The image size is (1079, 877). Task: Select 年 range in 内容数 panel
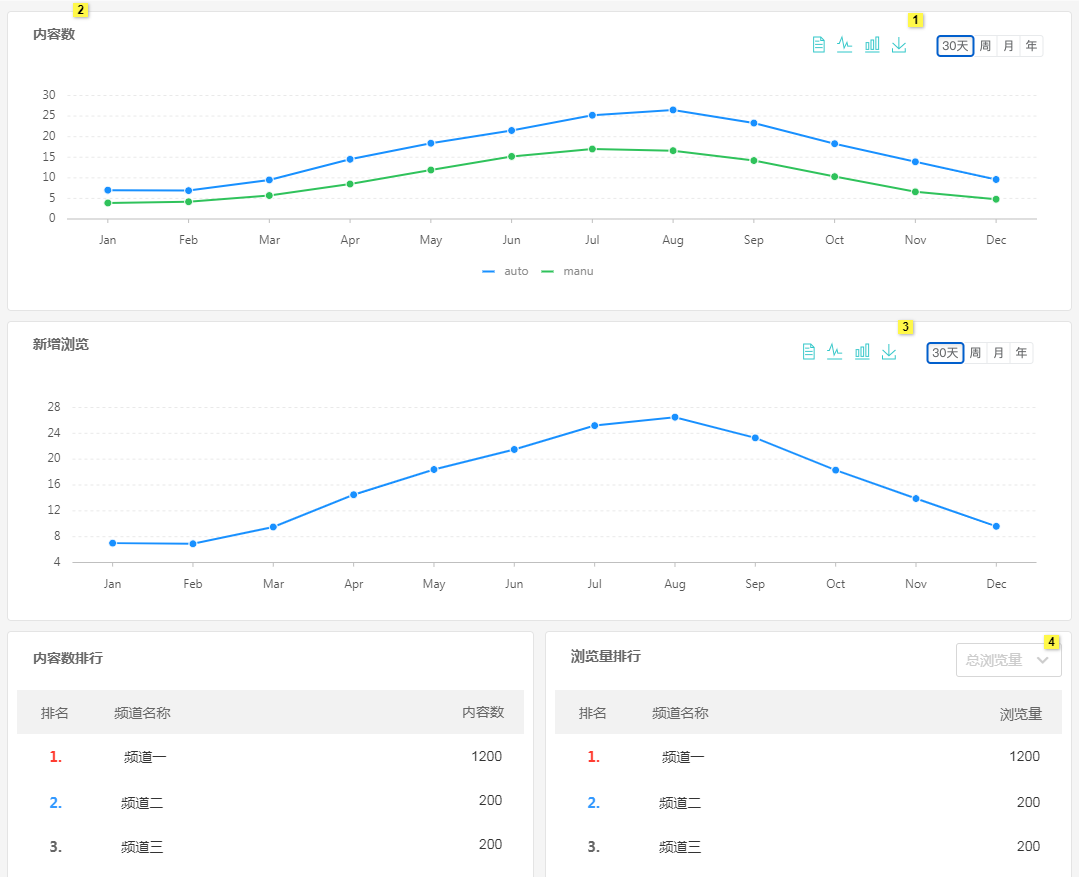pyautogui.click(x=1031, y=46)
